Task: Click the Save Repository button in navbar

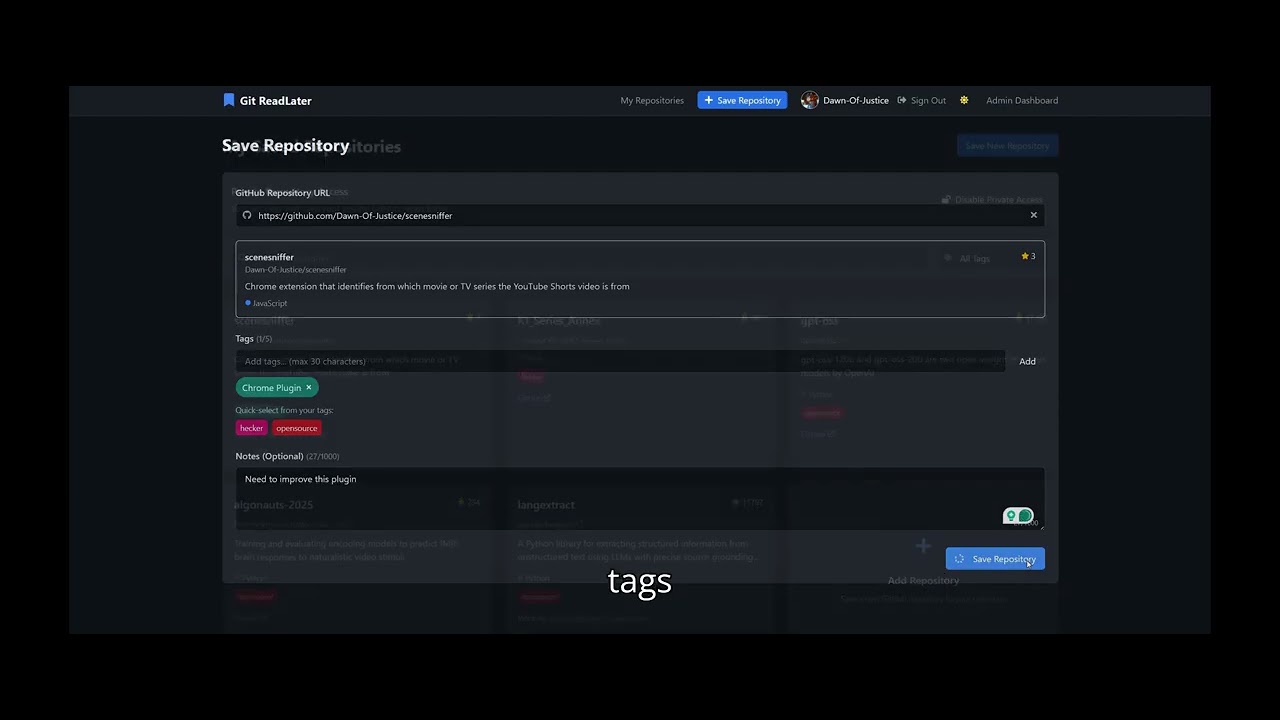Action: point(742,100)
